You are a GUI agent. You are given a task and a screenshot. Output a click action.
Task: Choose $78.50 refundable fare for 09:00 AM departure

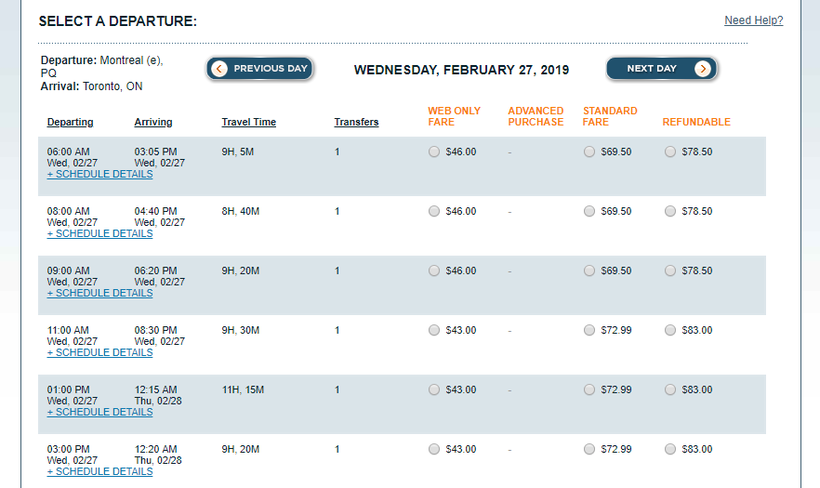(x=669, y=271)
